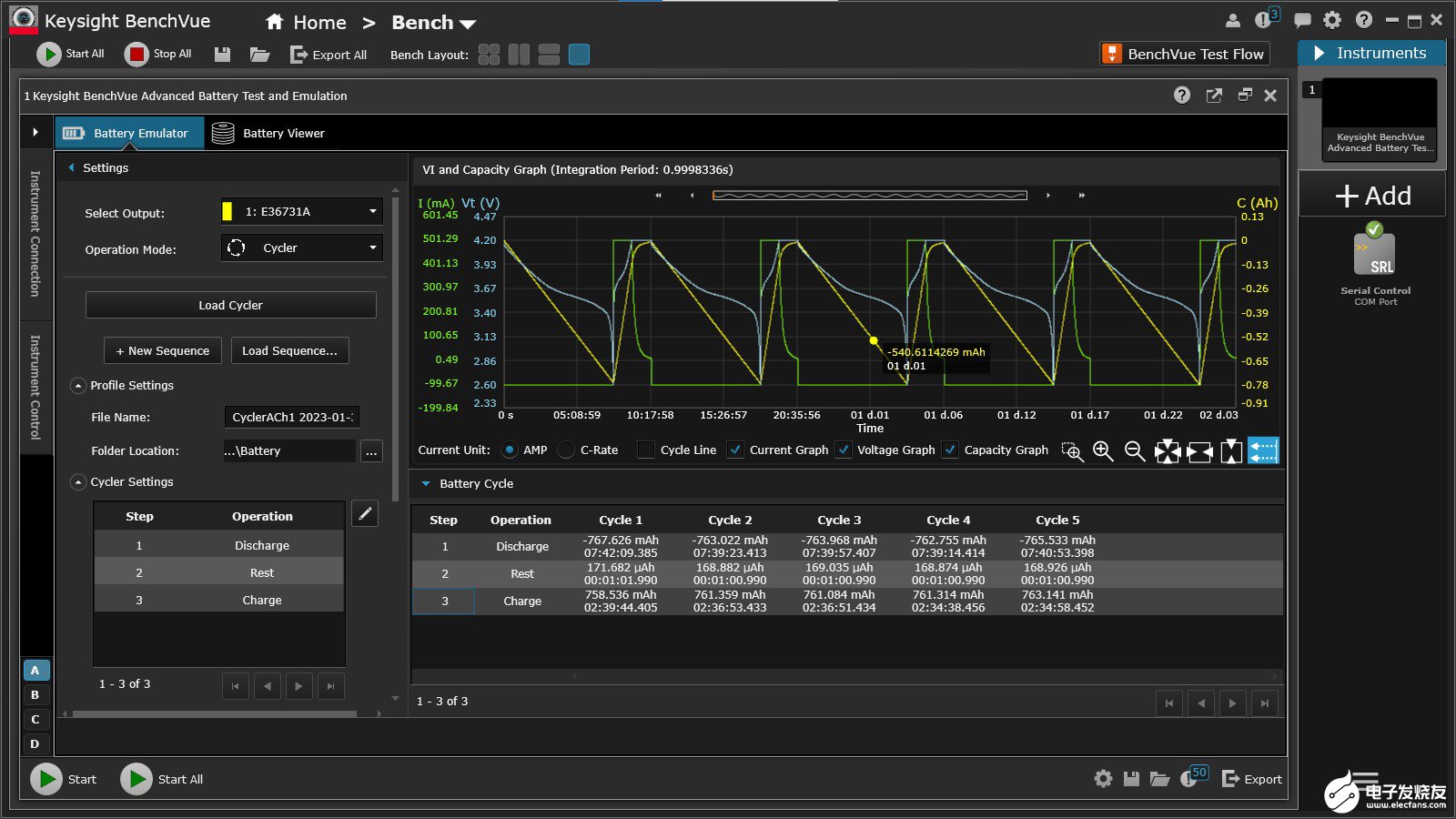Switch to Battery Emulator tab
1456x819 pixels.
click(x=129, y=133)
